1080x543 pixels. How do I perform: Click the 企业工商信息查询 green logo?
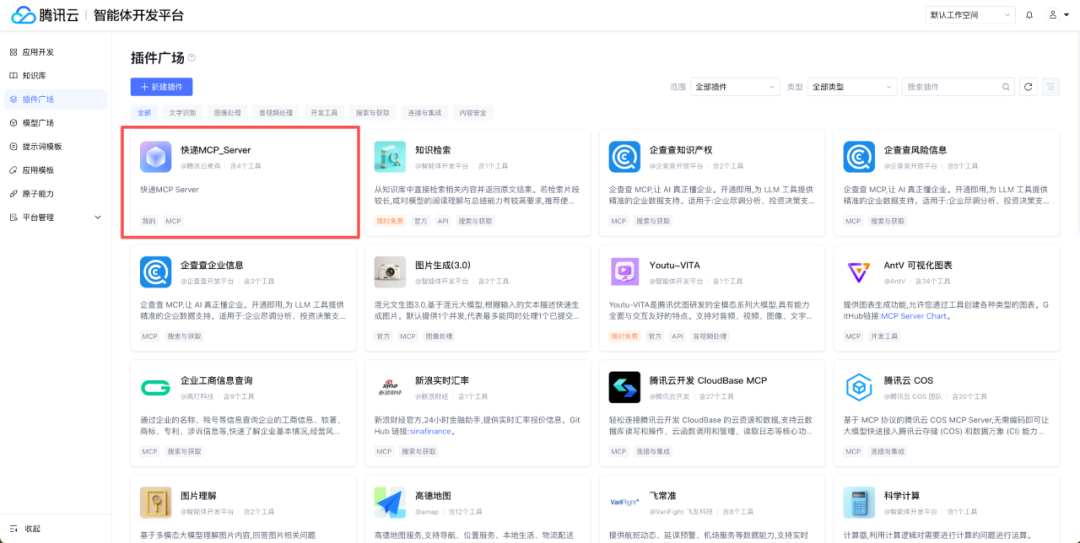pos(156,388)
